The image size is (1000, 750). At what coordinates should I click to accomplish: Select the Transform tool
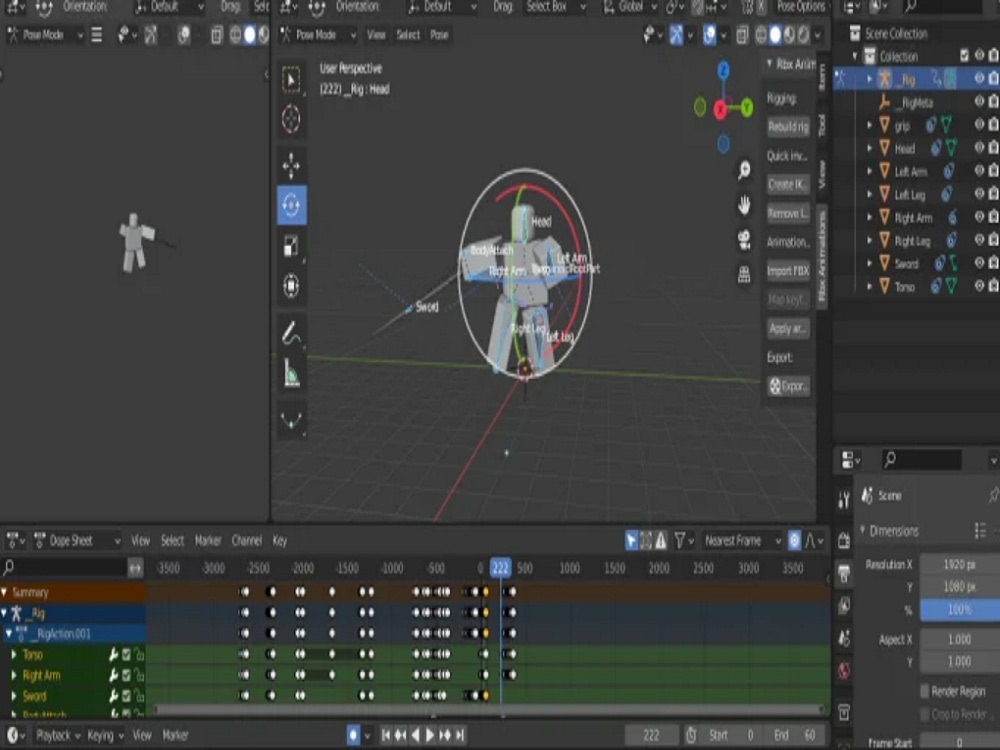(291, 285)
